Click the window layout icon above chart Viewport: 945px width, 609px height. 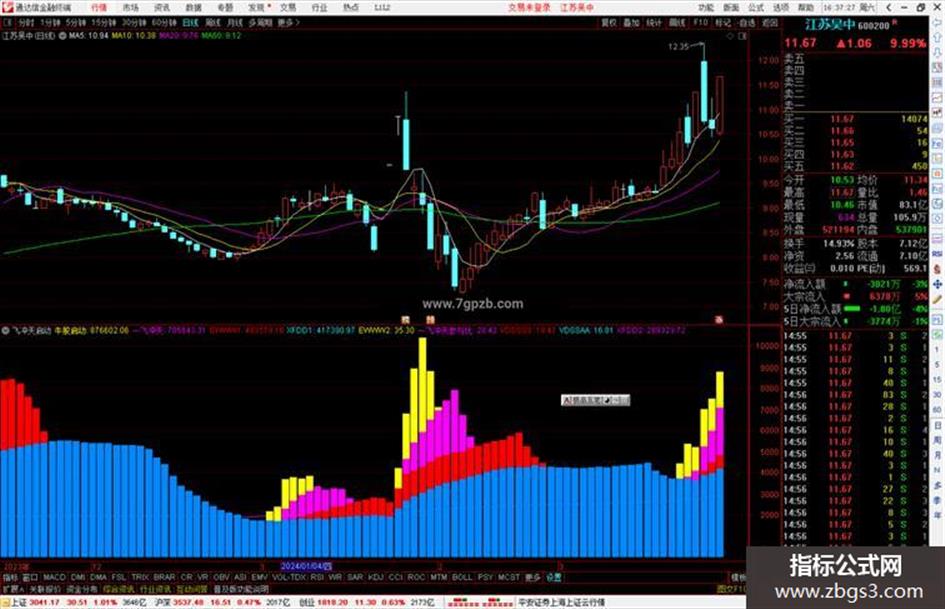[742, 36]
